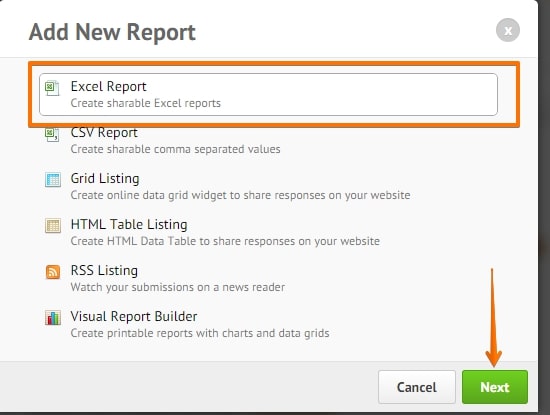Click the Excel Report spreadsheet icon
550x415 pixels.
pyautogui.click(x=52, y=88)
